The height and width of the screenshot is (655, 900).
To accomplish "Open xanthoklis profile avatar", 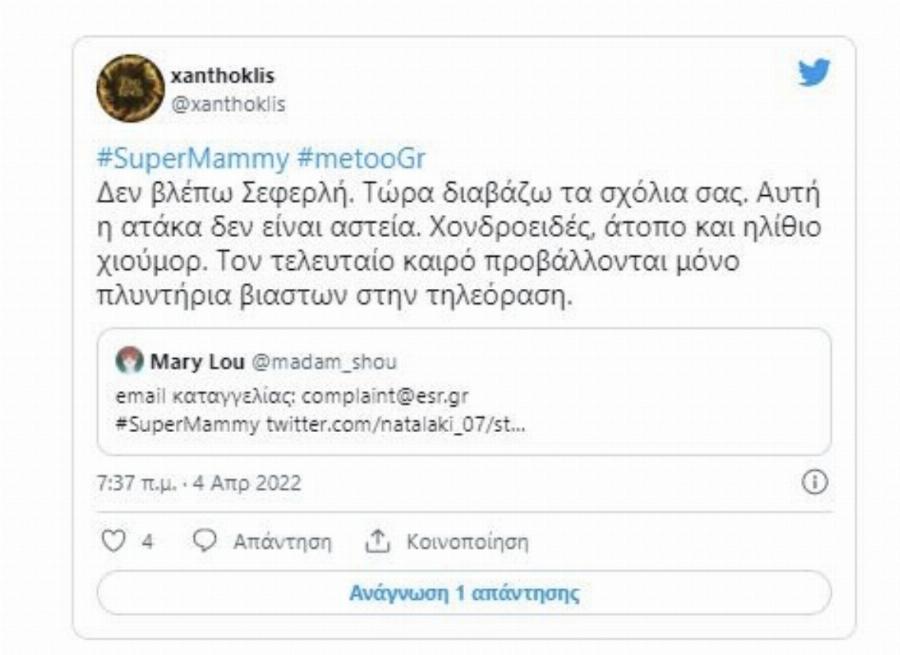I will [129, 84].
